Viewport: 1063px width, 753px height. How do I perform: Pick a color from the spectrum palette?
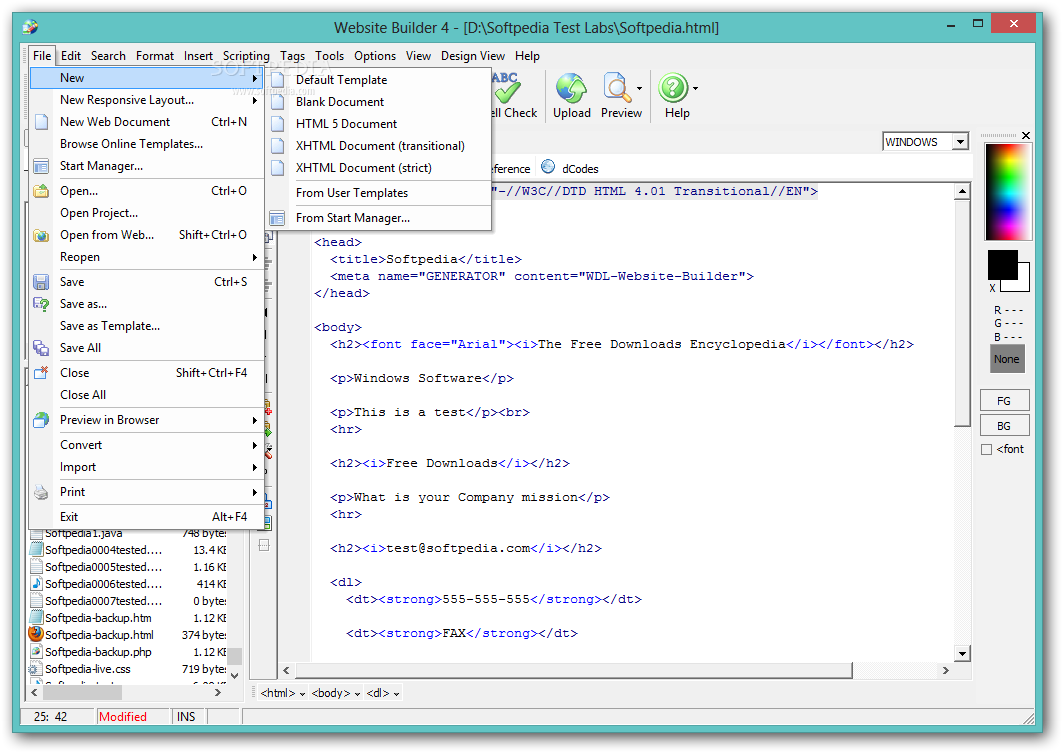[x=1008, y=192]
